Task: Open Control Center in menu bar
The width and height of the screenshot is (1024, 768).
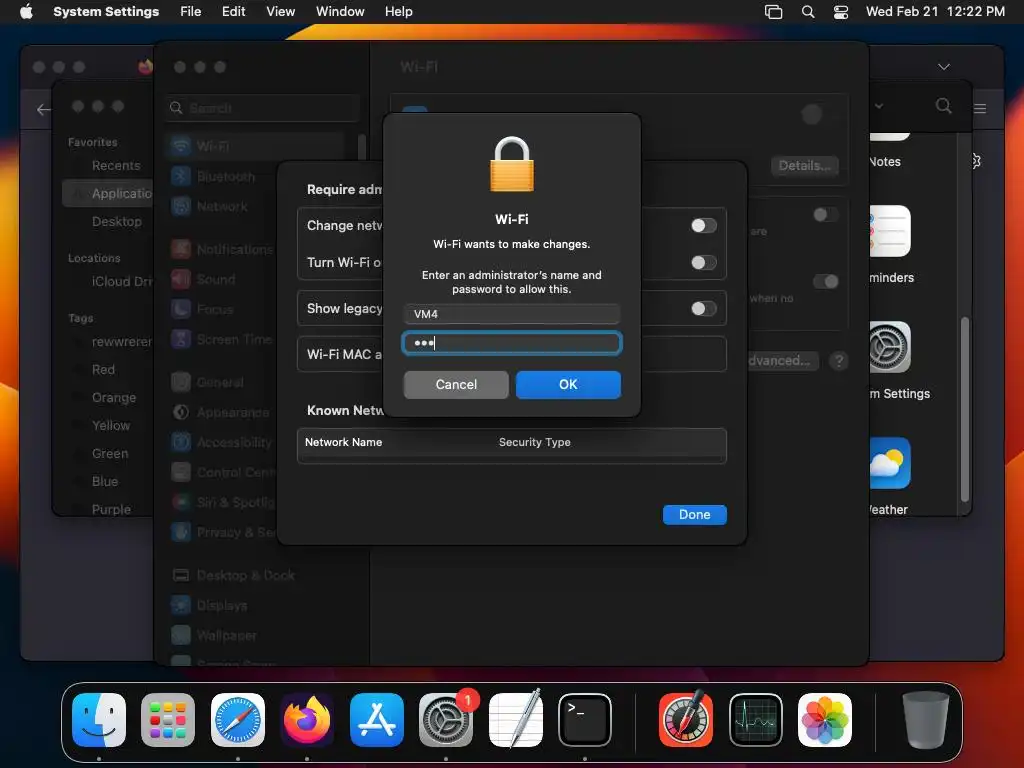Action: point(841,12)
